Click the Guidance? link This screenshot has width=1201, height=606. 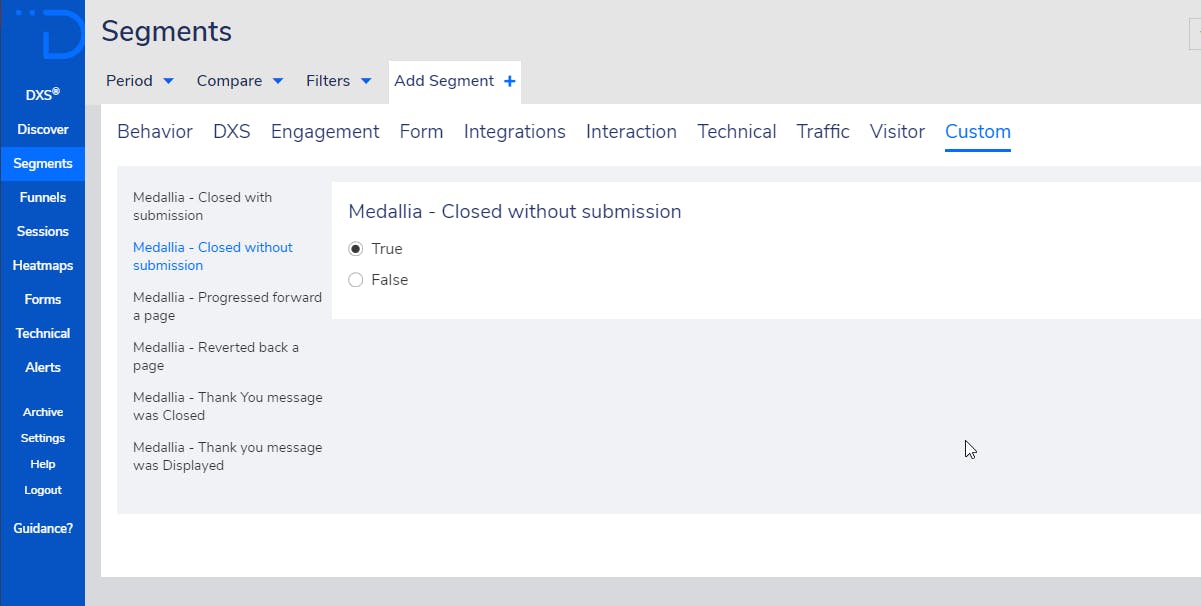[43, 528]
